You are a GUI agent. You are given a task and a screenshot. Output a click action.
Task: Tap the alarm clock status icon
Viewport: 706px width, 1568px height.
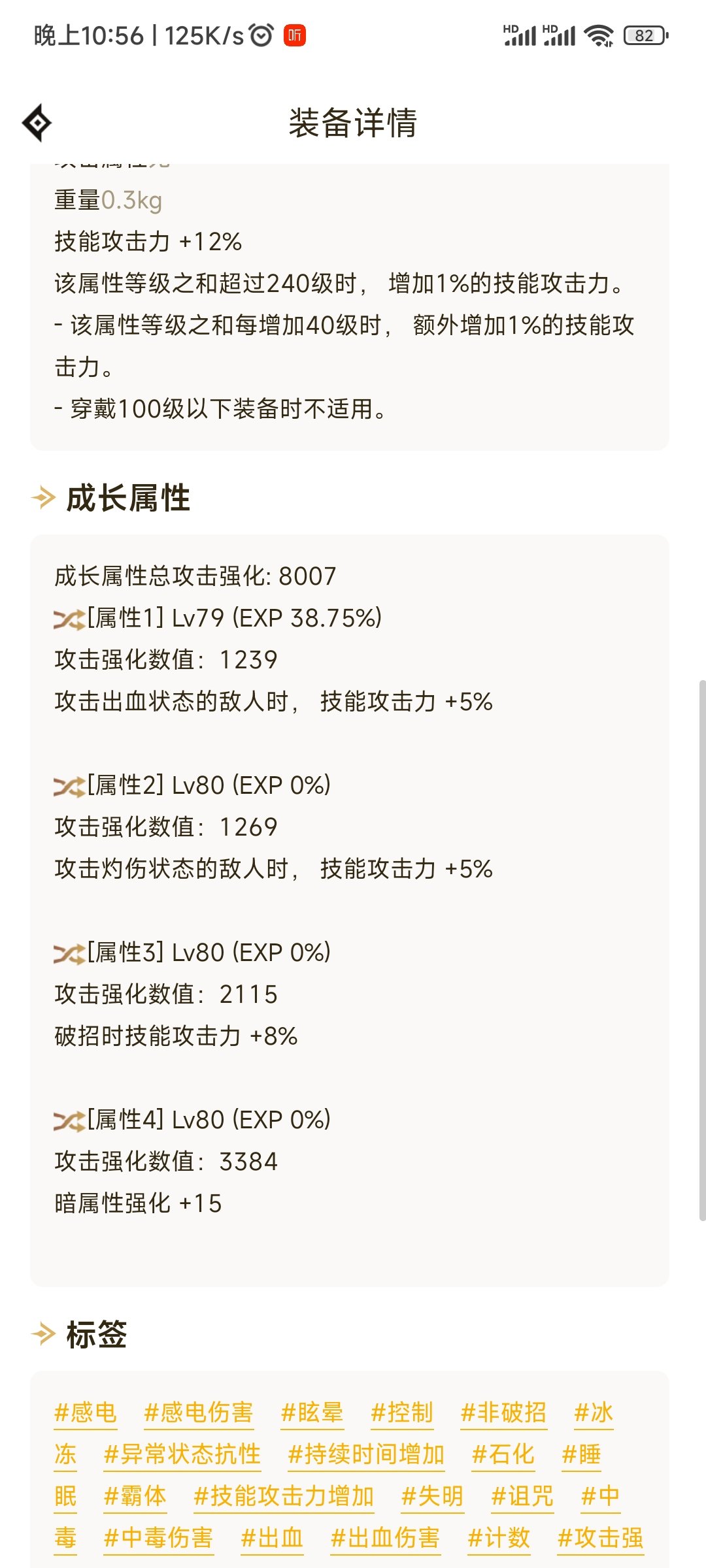[x=261, y=35]
